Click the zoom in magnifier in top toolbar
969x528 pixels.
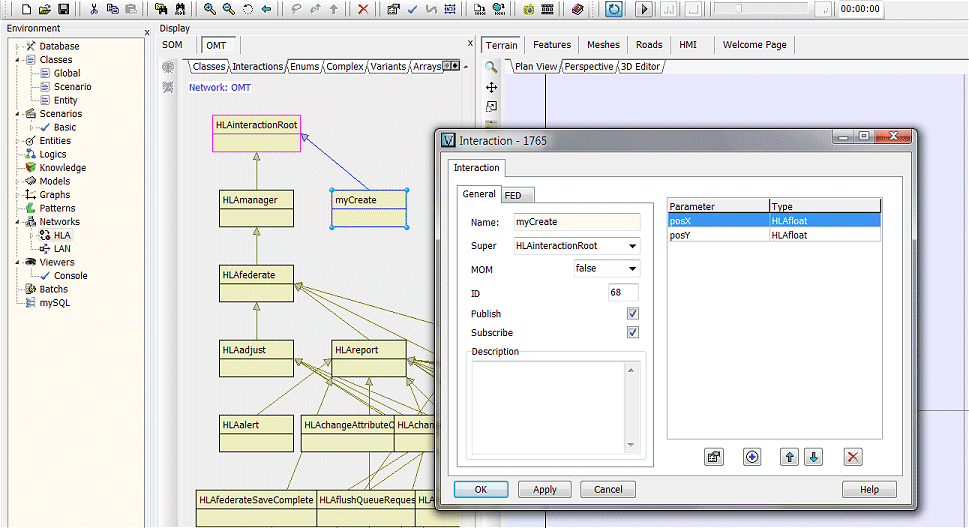coord(210,9)
